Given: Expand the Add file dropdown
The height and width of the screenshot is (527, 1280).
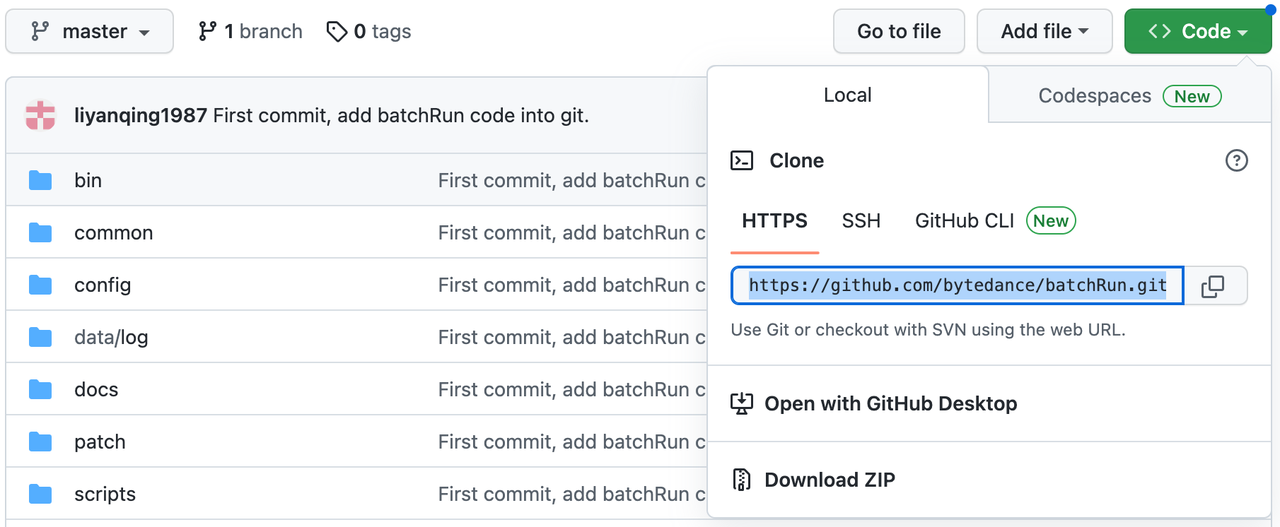Looking at the screenshot, I should 1044,31.
